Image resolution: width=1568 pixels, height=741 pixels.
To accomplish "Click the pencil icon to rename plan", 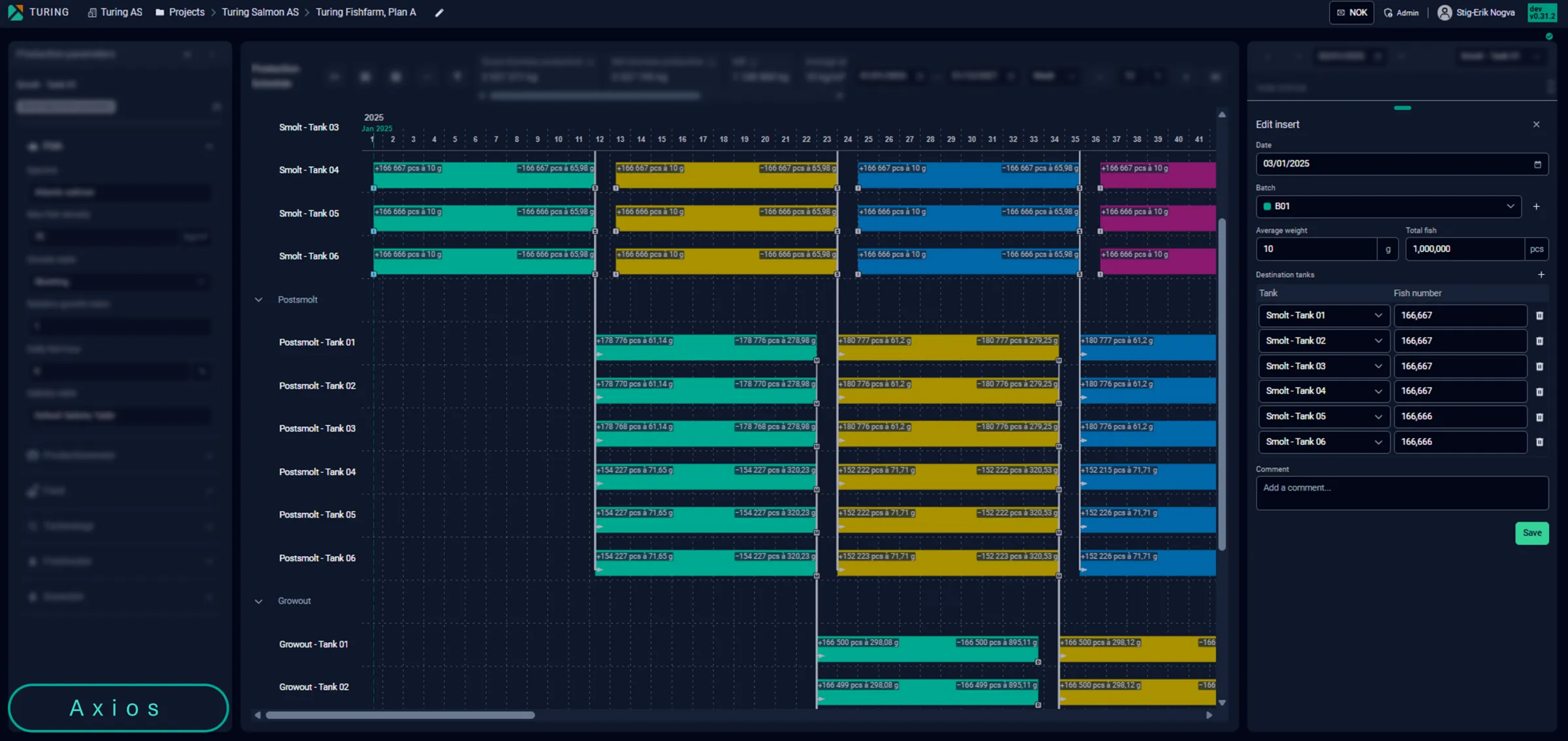I will [x=440, y=12].
